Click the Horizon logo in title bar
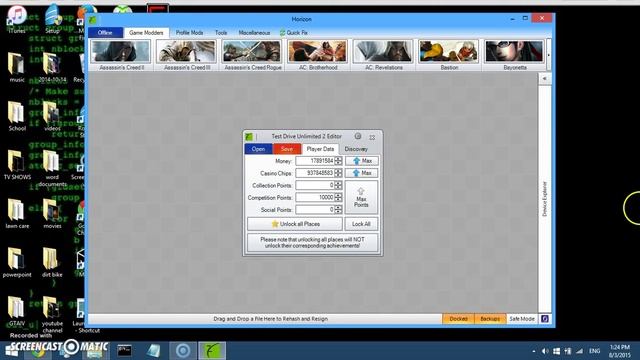Screen dimensions: 640x360 click(x=93, y=19)
